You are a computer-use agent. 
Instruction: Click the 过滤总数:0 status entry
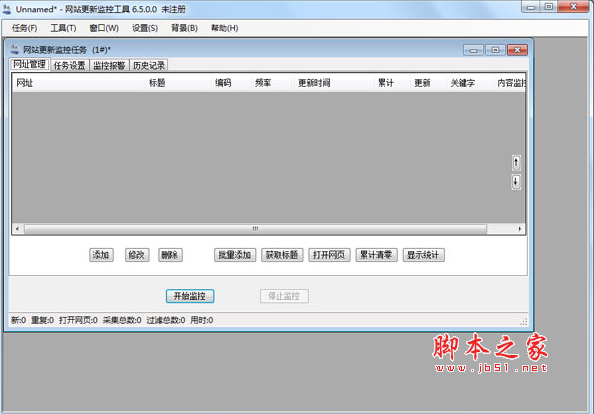tap(166, 320)
